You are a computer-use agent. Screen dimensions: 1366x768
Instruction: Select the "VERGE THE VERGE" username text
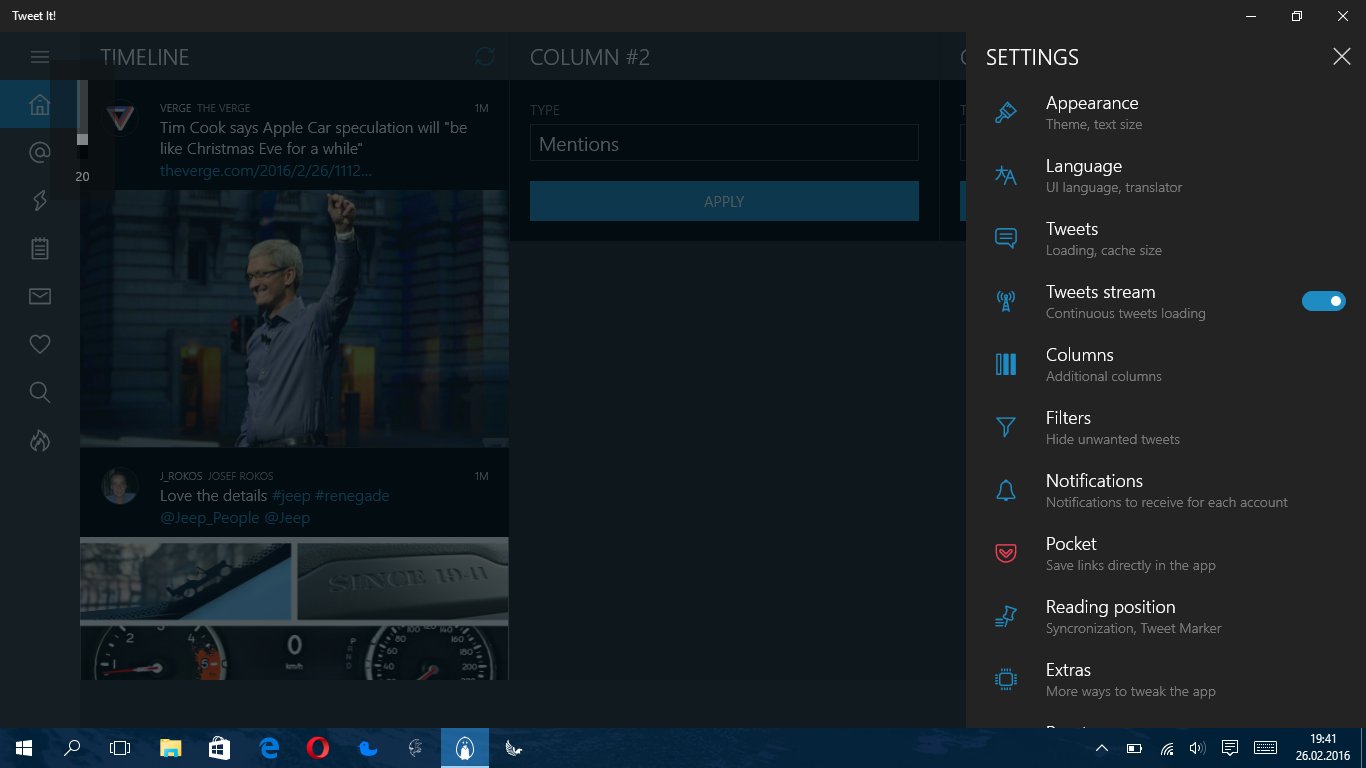click(205, 108)
